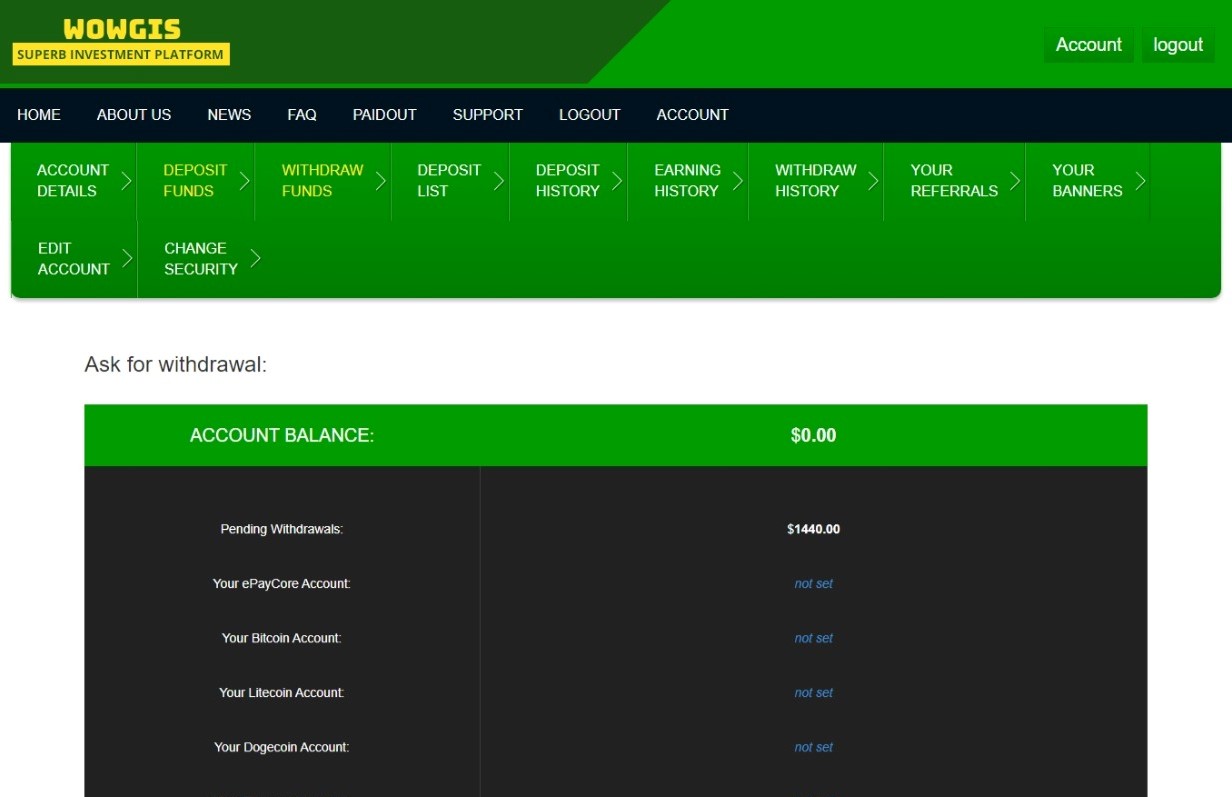Open the Your Referrals tab
This screenshot has width=1232, height=797.
[954, 181]
